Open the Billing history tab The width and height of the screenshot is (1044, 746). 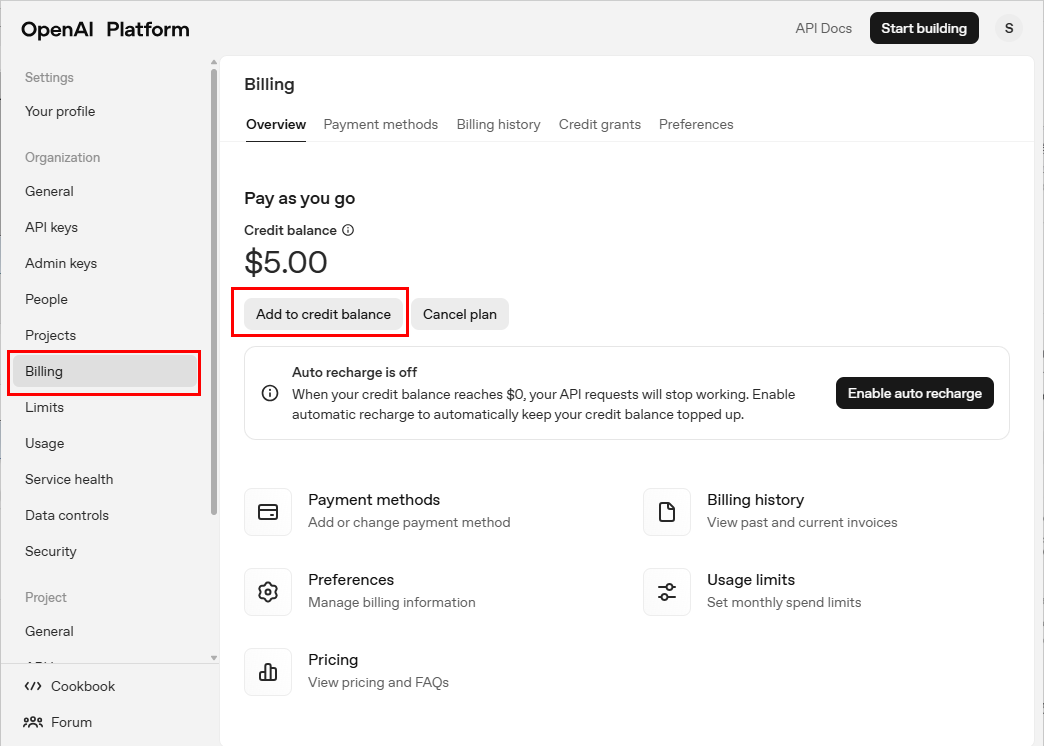[498, 124]
